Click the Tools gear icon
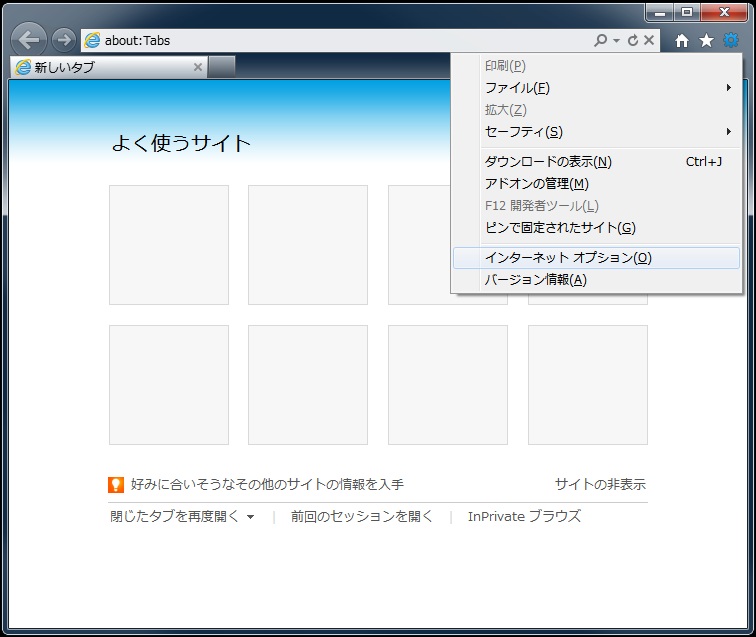Screen dimensions: 756x637 click(x=731, y=40)
